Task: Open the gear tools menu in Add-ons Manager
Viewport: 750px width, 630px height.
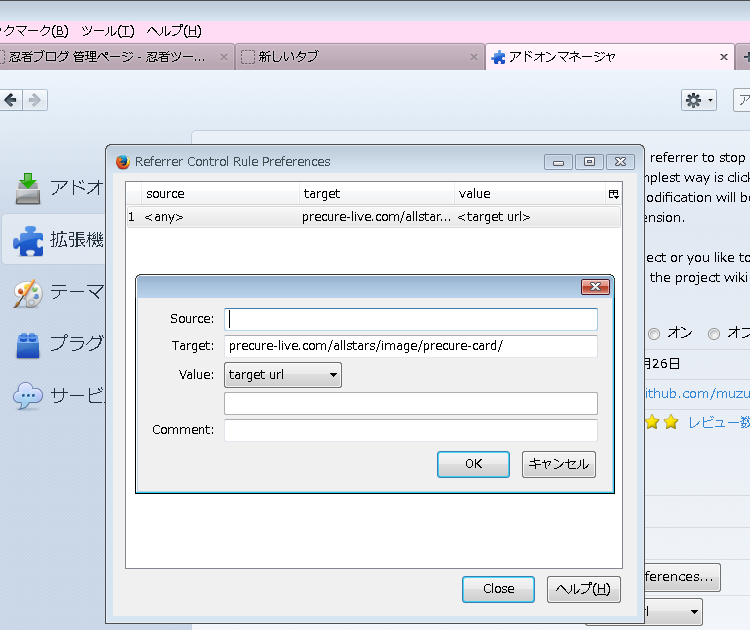Action: (698, 100)
